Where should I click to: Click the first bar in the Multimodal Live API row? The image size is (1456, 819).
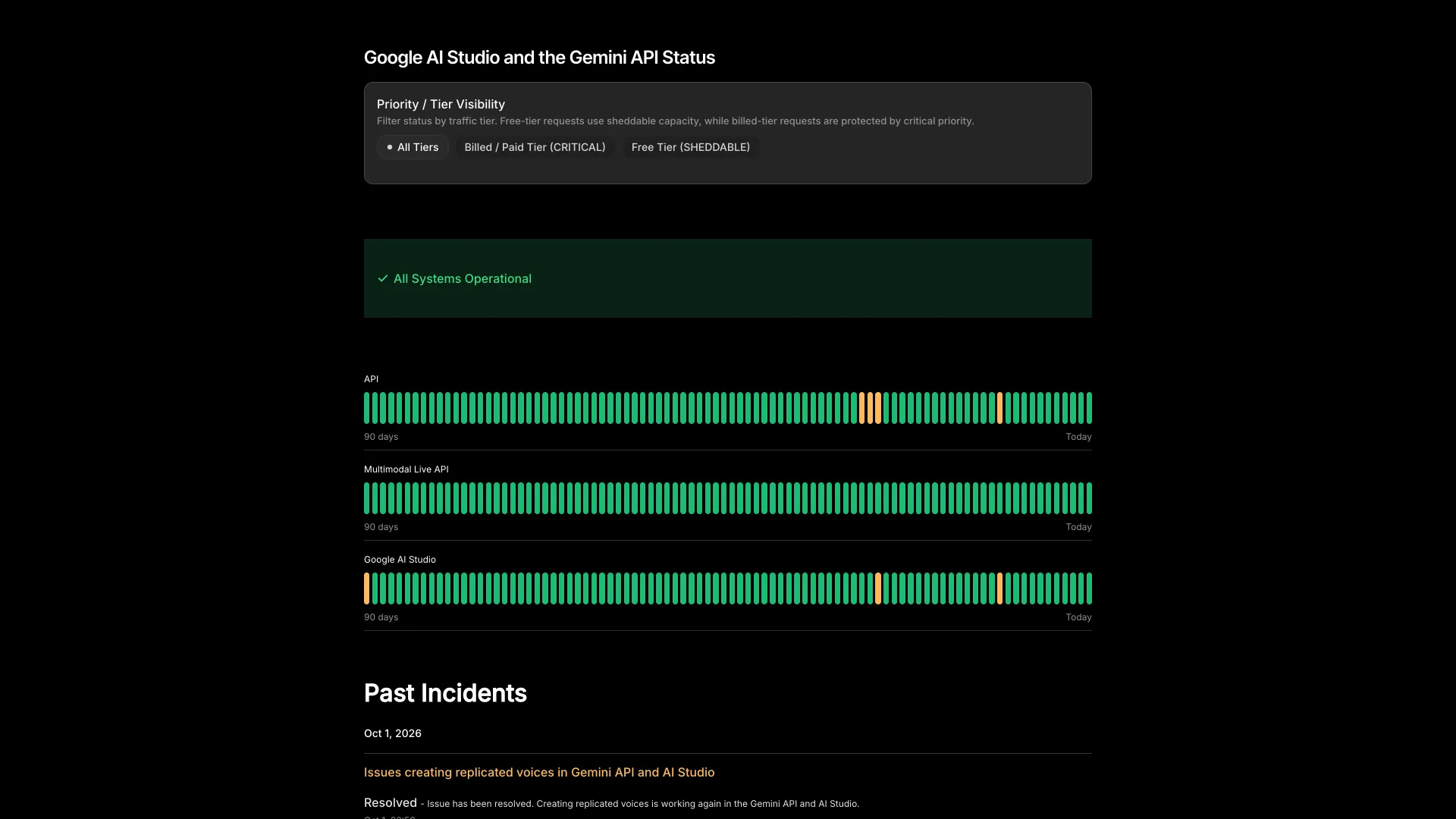[367, 498]
